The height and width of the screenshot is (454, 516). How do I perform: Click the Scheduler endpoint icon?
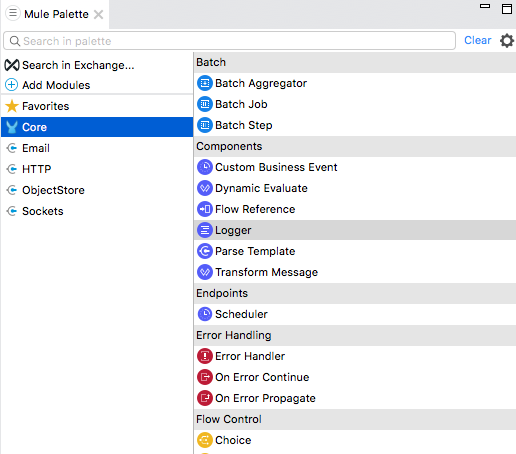tap(205, 314)
